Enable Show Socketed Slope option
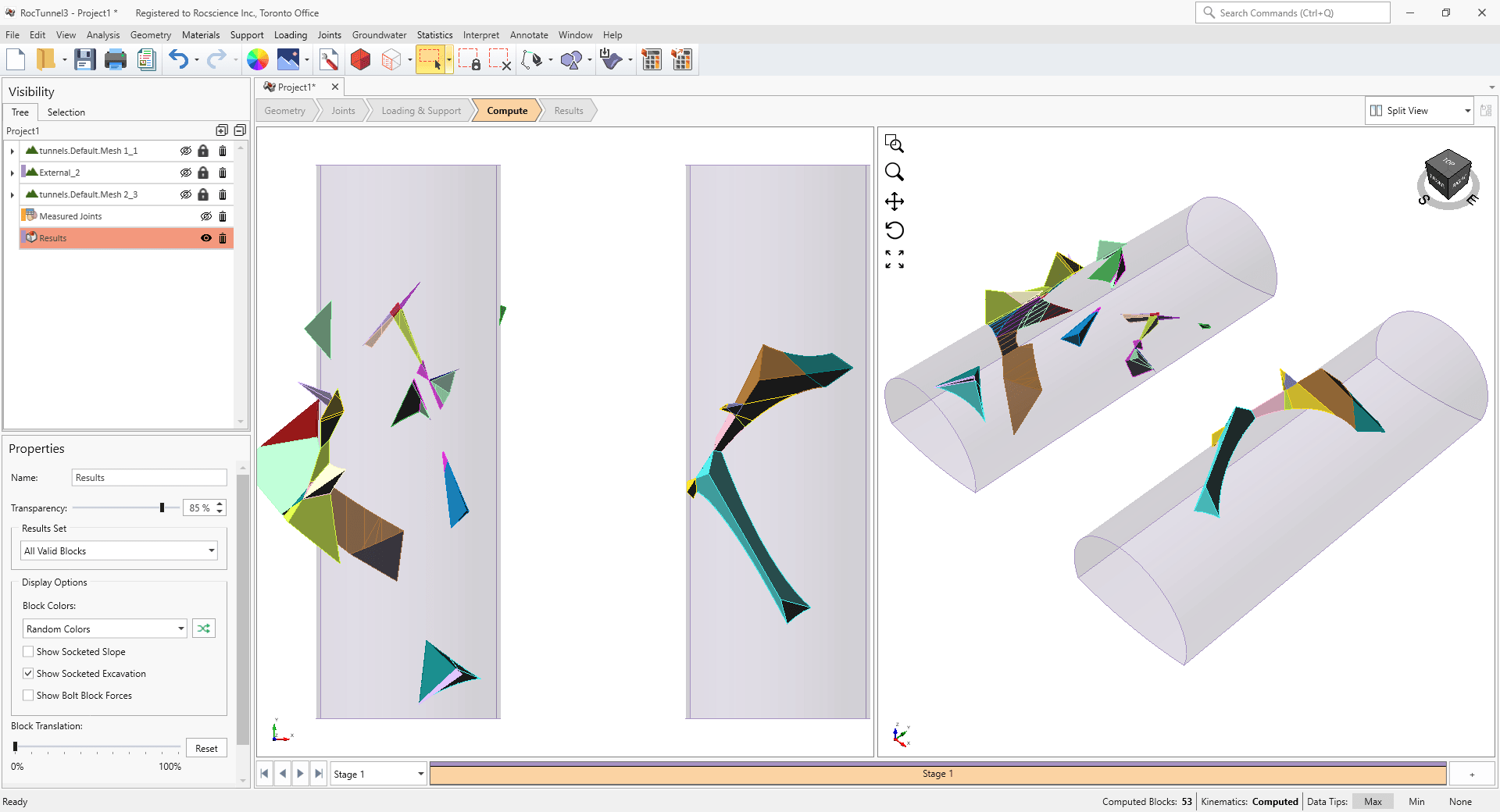The height and width of the screenshot is (812, 1500). click(29, 651)
